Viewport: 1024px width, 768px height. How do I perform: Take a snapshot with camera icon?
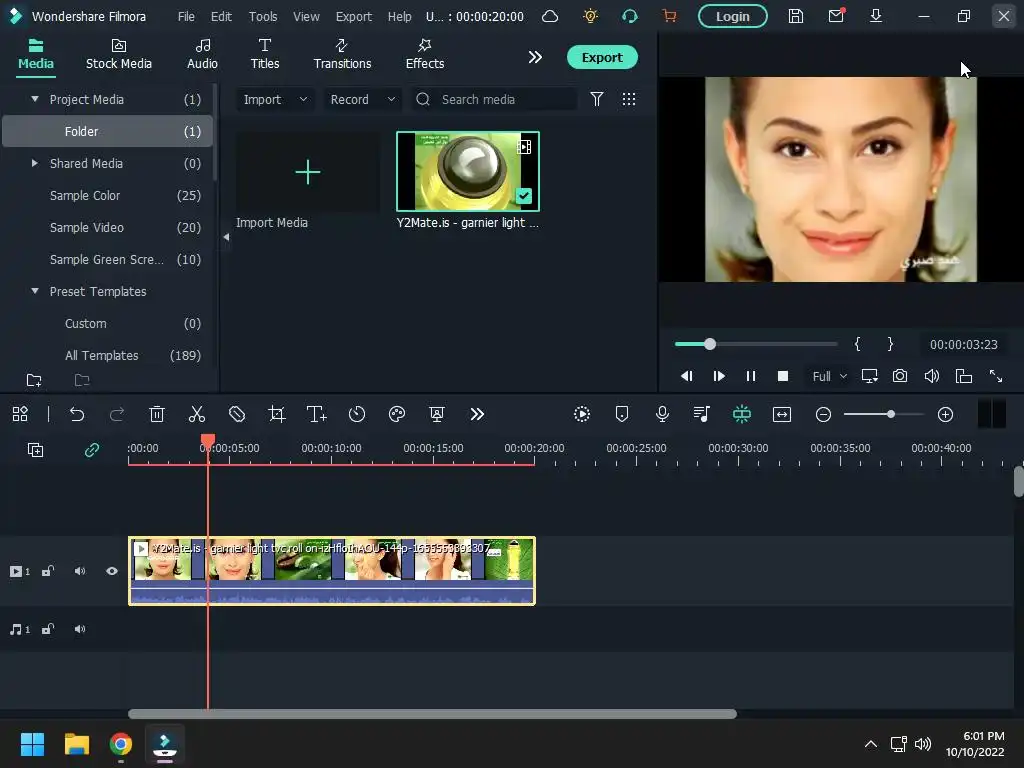[900, 376]
